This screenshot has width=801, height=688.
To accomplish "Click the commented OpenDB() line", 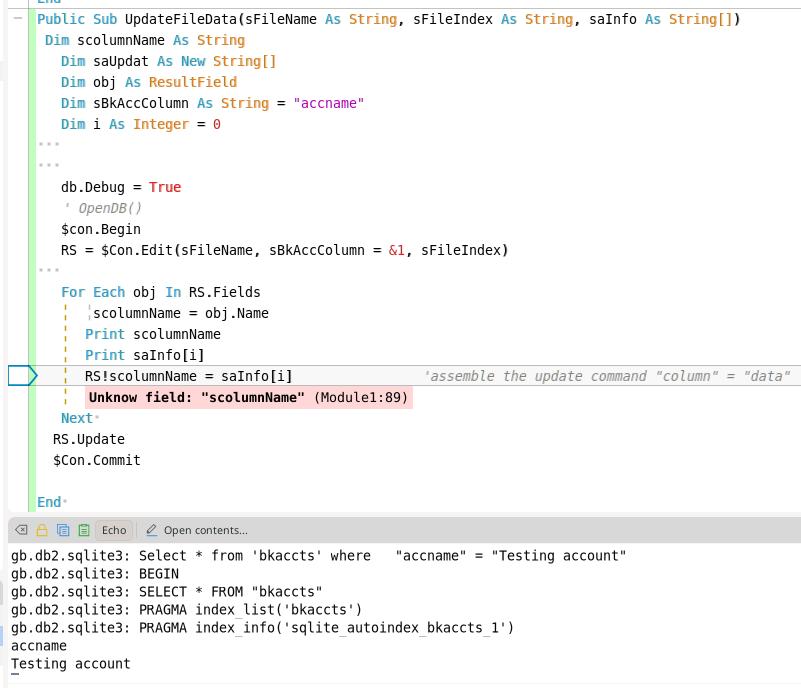I will coord(102,208).
